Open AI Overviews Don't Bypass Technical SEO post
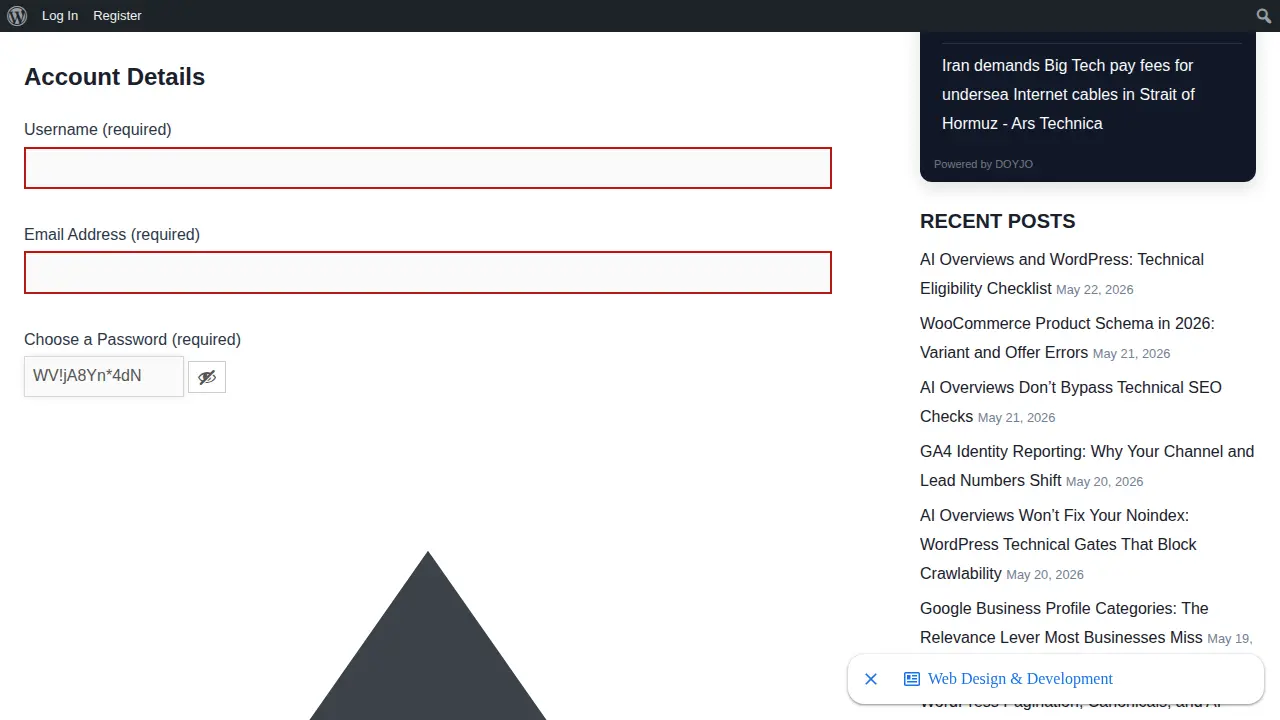 (1071, 402)
